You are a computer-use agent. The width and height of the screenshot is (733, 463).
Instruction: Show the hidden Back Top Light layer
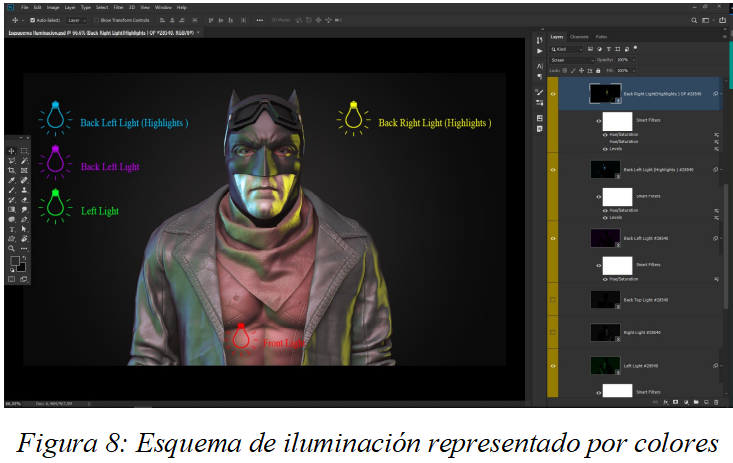tap(553, 300)
